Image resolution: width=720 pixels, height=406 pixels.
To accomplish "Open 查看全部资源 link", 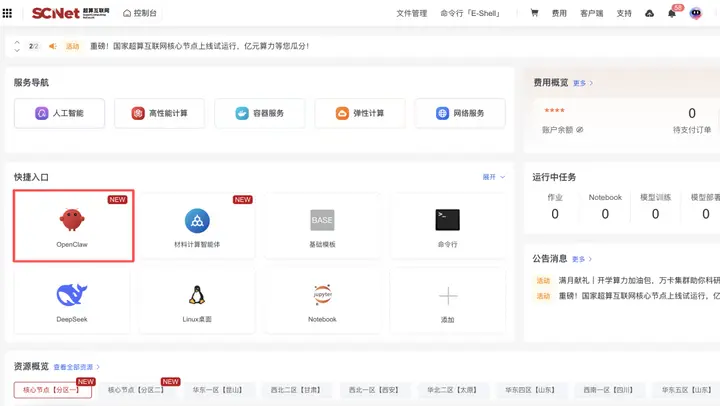I will click(x=76, y=367).
